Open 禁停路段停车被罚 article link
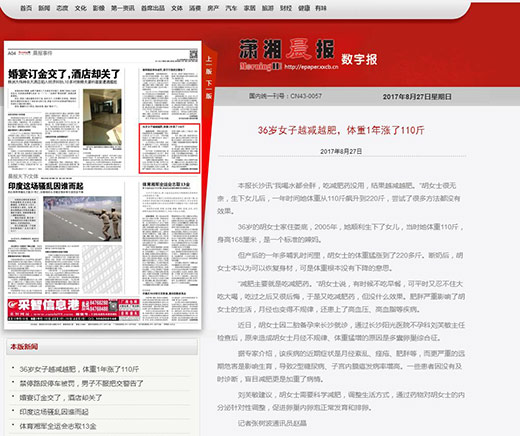520x436 pixels. click(81, 383)
